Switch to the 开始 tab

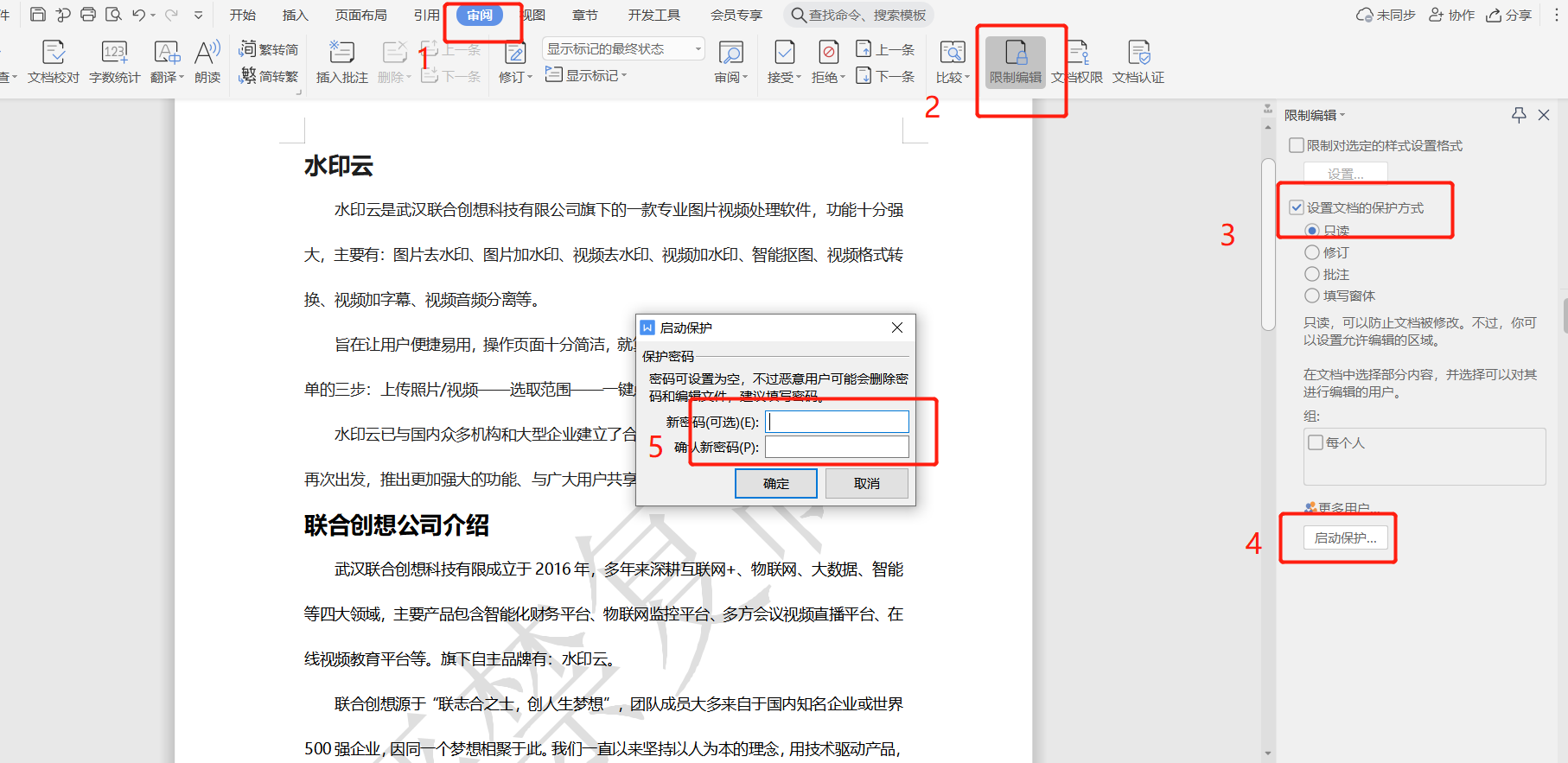[243, 15]
